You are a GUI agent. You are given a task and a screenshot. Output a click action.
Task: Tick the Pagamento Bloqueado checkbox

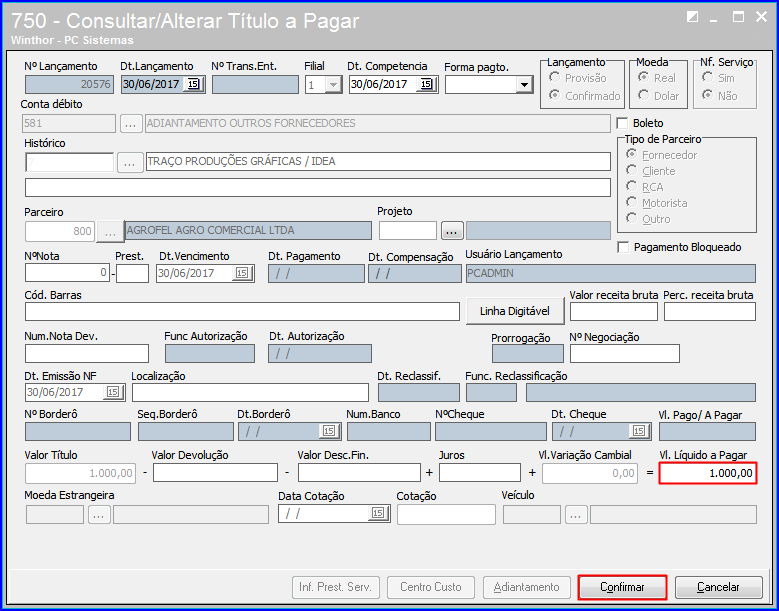pos(623,247)
